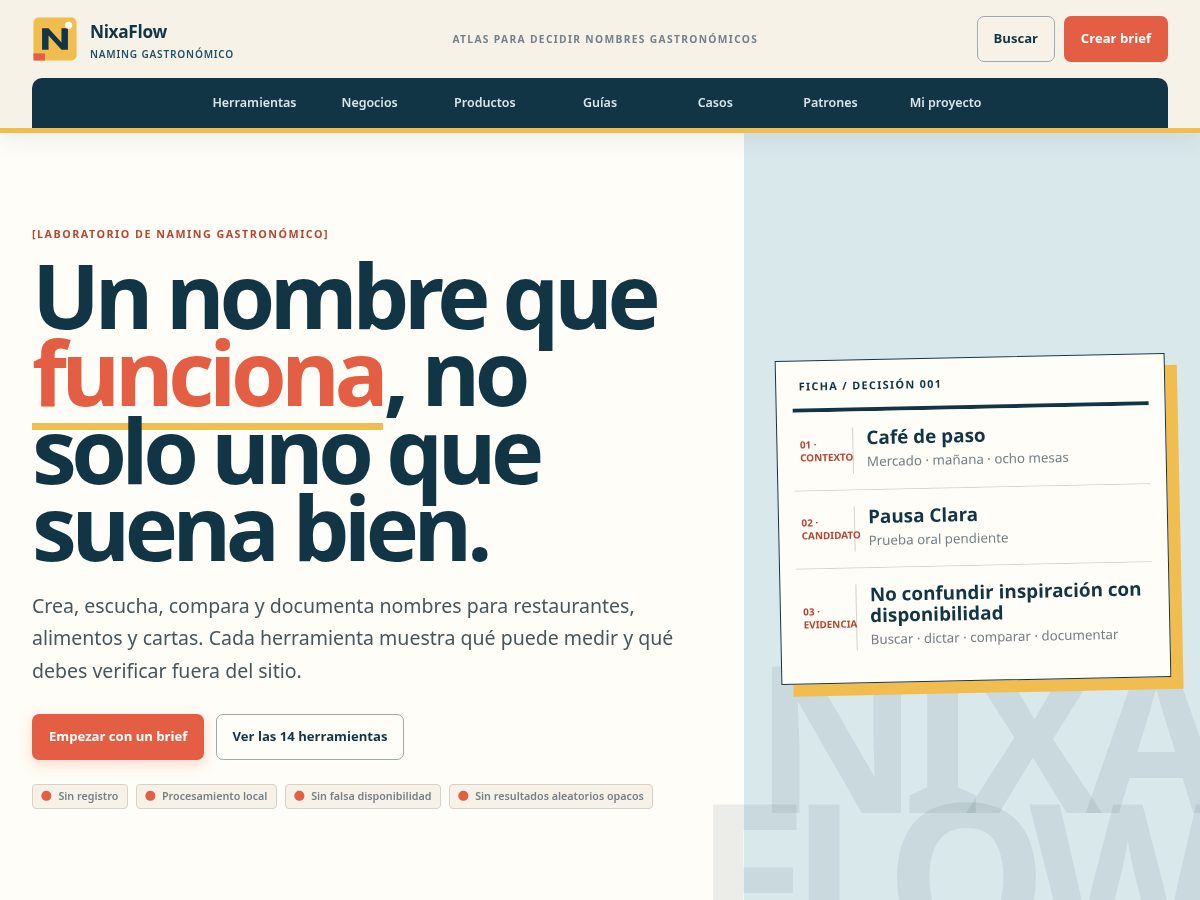
Task: Click the Naming gastronómico subtitle
Action: (x=162, y=54)
